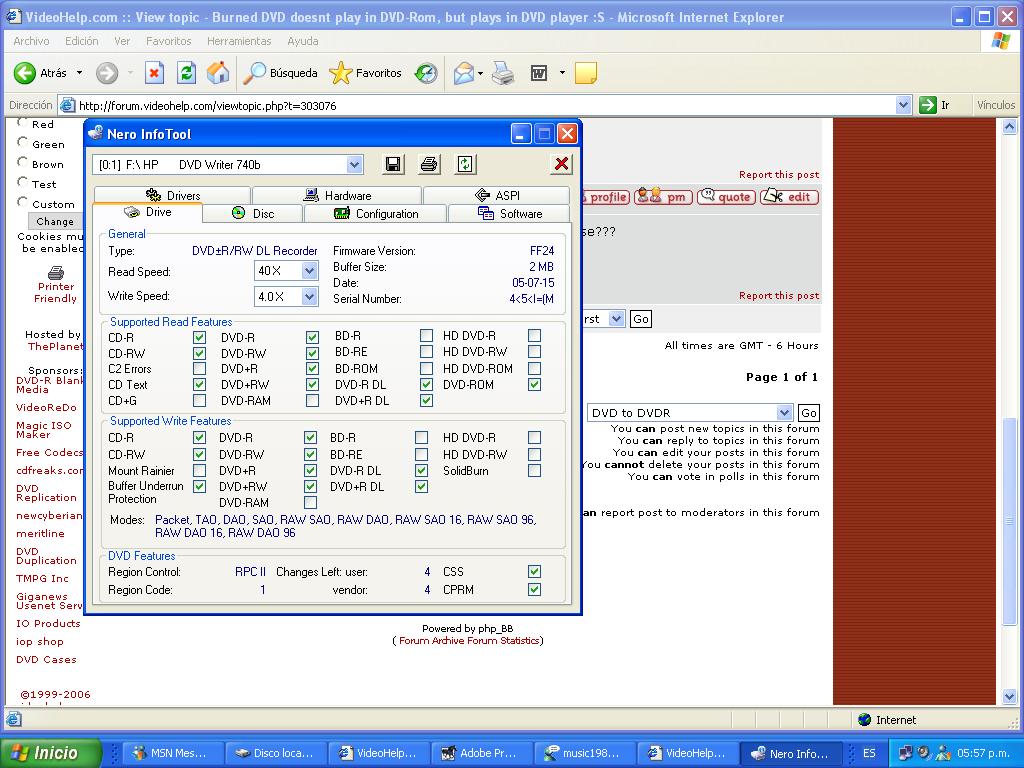Screen dimensions: 1024x768
Task: Click Go next to DVD to DVDR
Action: pos(808,413)
